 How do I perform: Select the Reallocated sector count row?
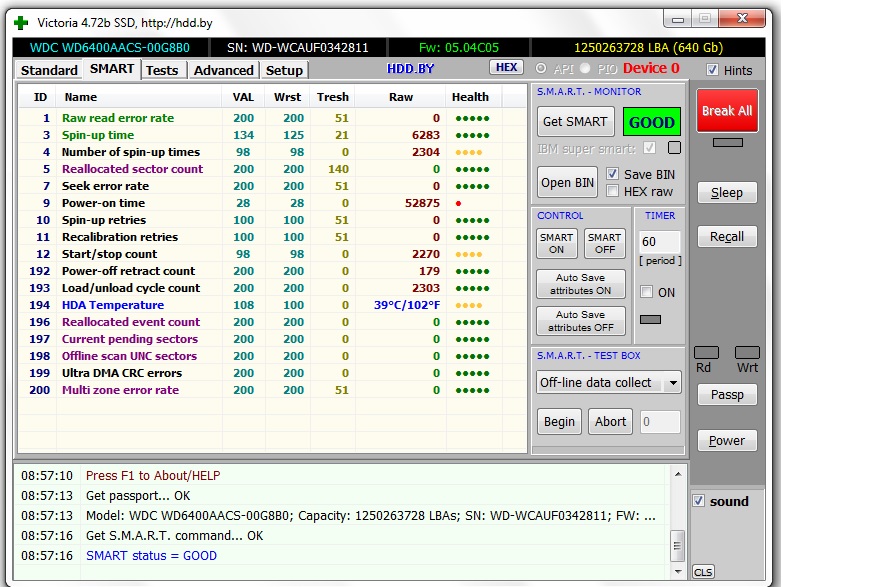(x=272, y=169)
